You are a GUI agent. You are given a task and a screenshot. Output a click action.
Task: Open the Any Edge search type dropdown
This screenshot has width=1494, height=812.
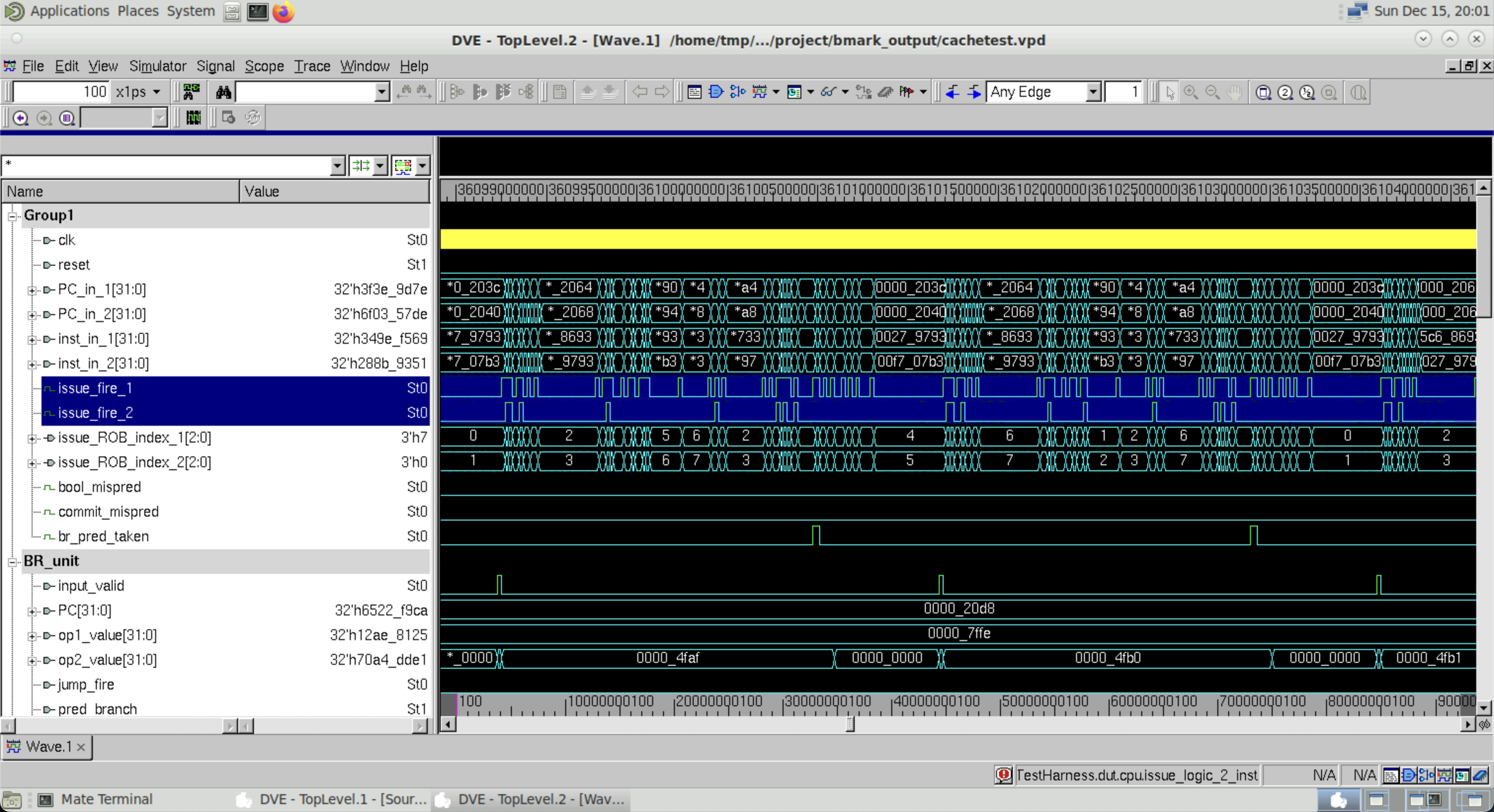pos(1093,92)
